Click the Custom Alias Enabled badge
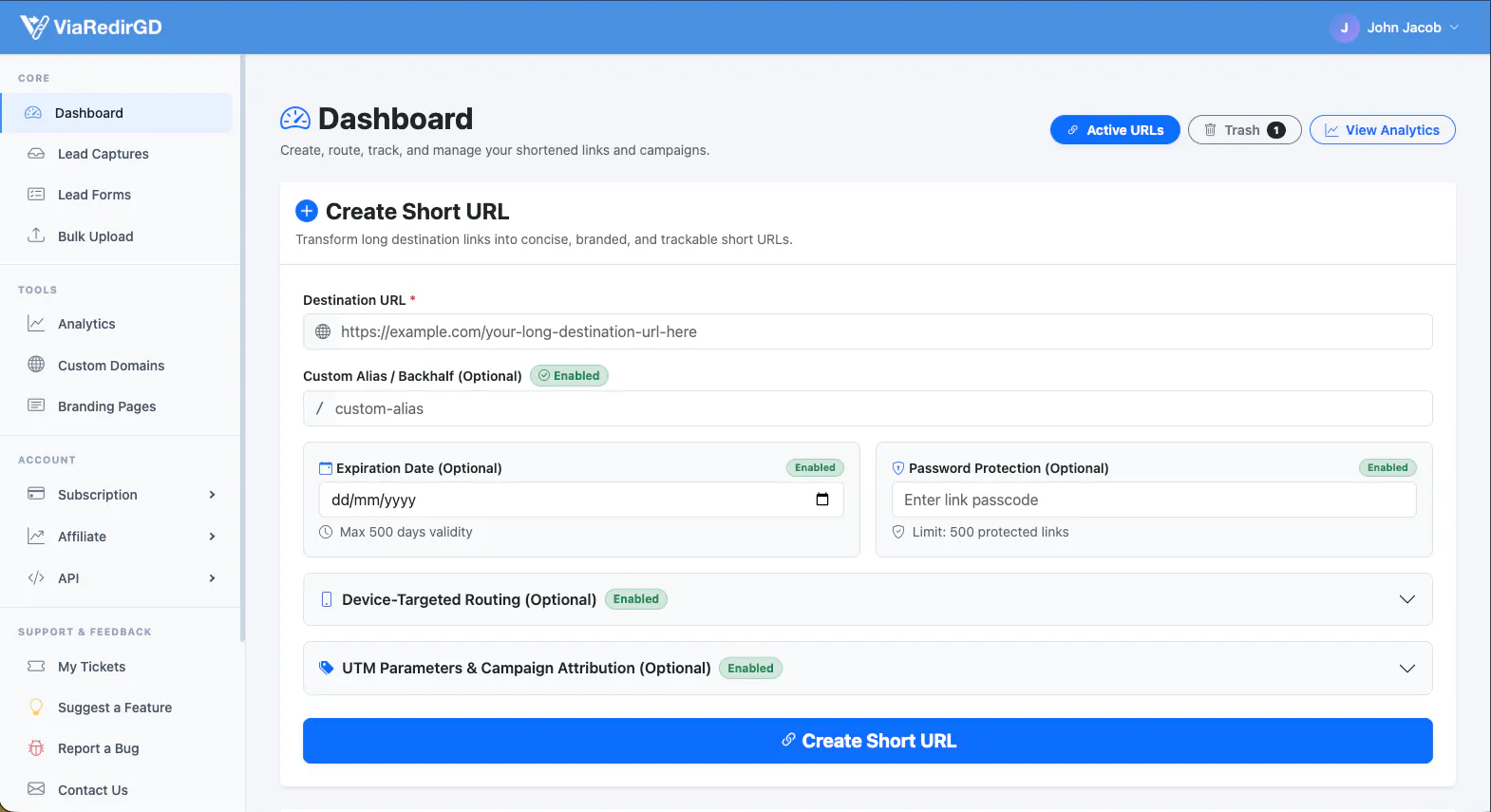This screenshot has width=1491, height=812. 569,376
